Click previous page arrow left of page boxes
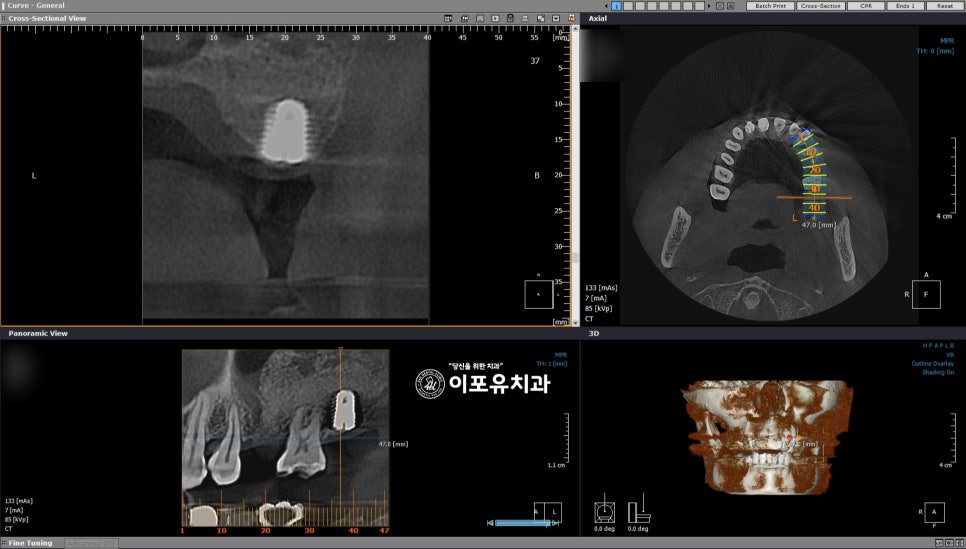 606,6
